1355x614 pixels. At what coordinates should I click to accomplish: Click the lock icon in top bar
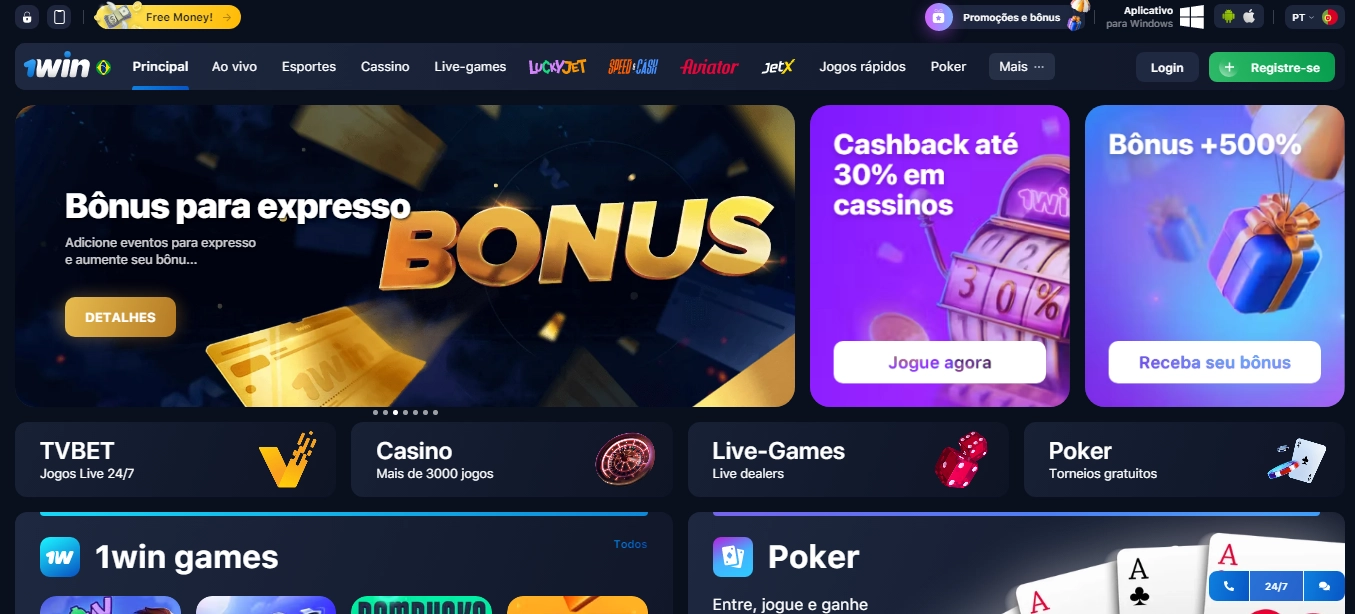27,17
